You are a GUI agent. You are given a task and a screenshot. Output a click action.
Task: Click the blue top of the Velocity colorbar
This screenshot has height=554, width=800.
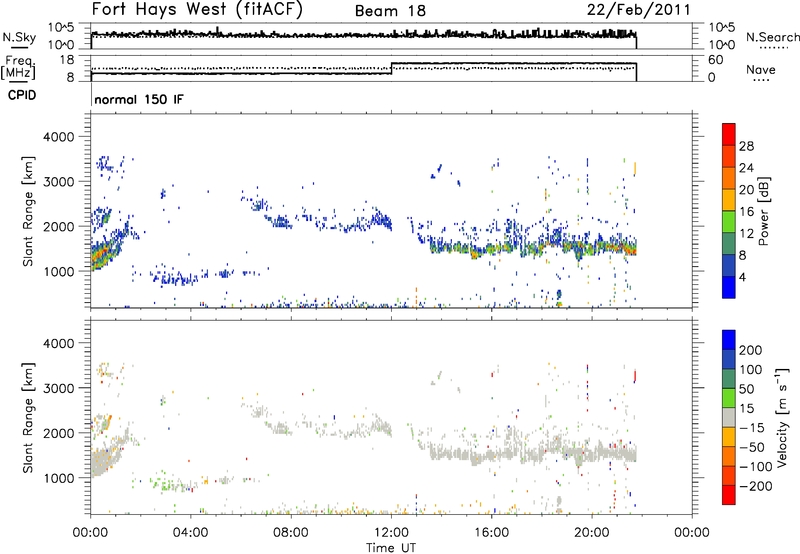pyautogui.click(x=729, y=339)
